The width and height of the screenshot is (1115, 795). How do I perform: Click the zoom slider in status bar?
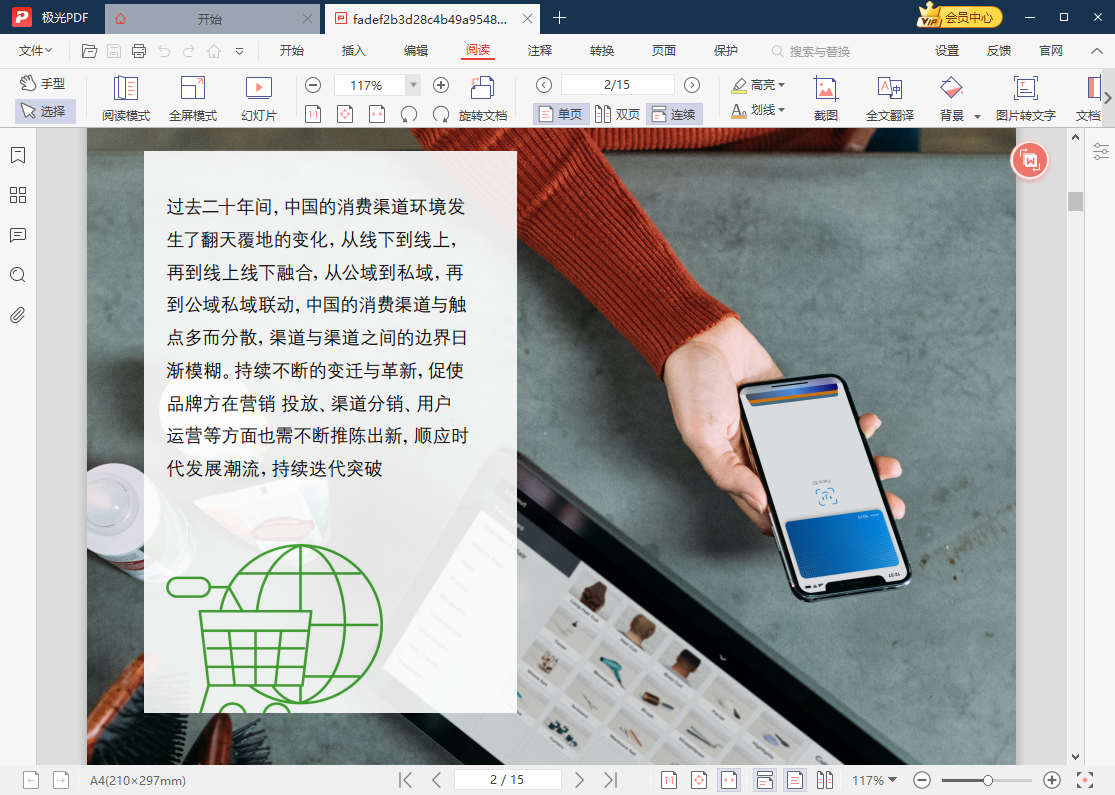[987, 780]
